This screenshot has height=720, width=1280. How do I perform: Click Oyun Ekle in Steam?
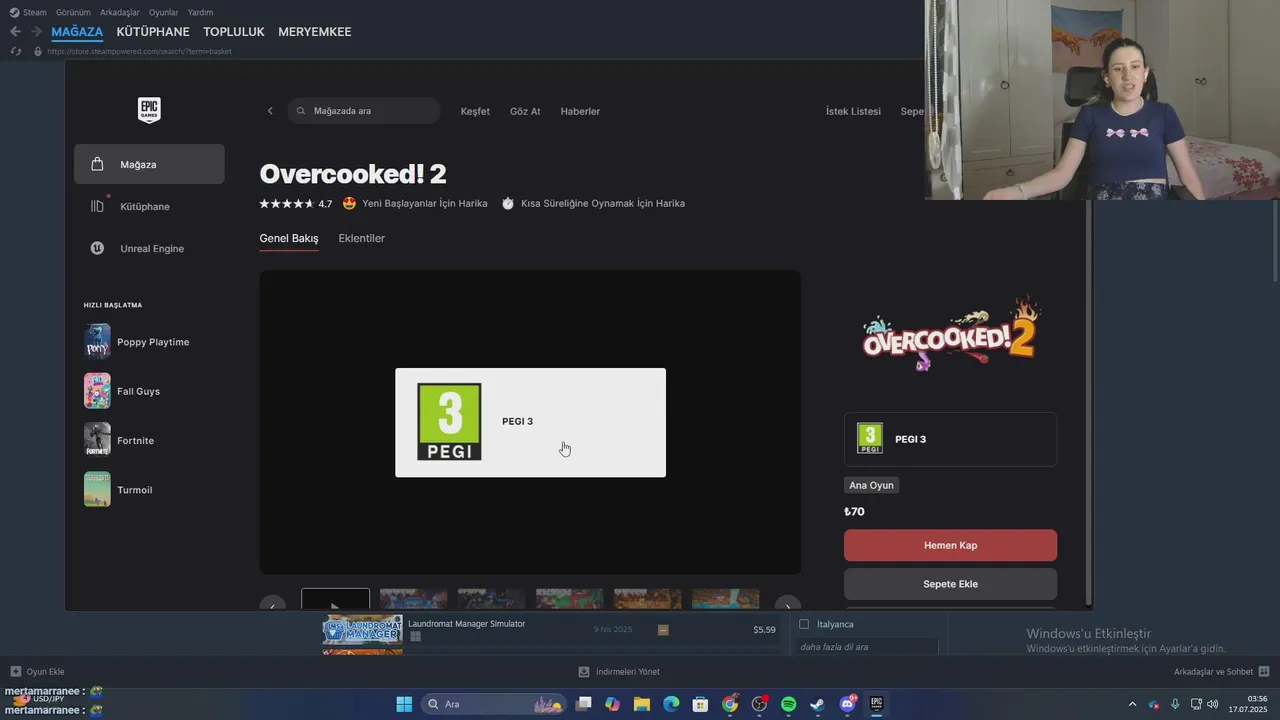tap(37, 672)
